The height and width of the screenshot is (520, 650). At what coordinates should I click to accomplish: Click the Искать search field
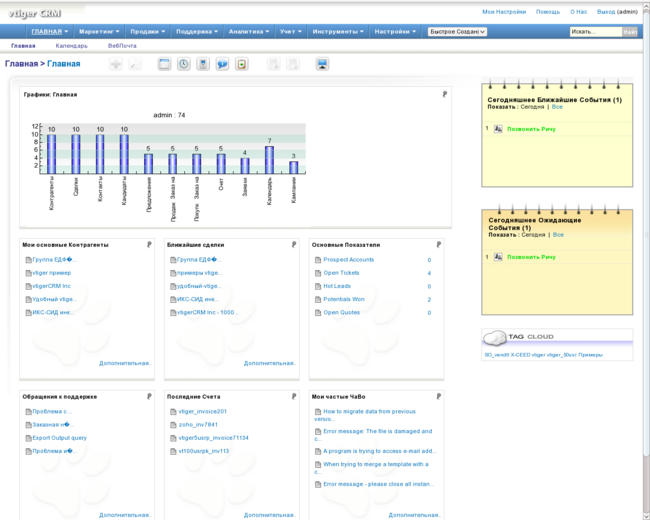pyautogui.click(x=596, y=32)
